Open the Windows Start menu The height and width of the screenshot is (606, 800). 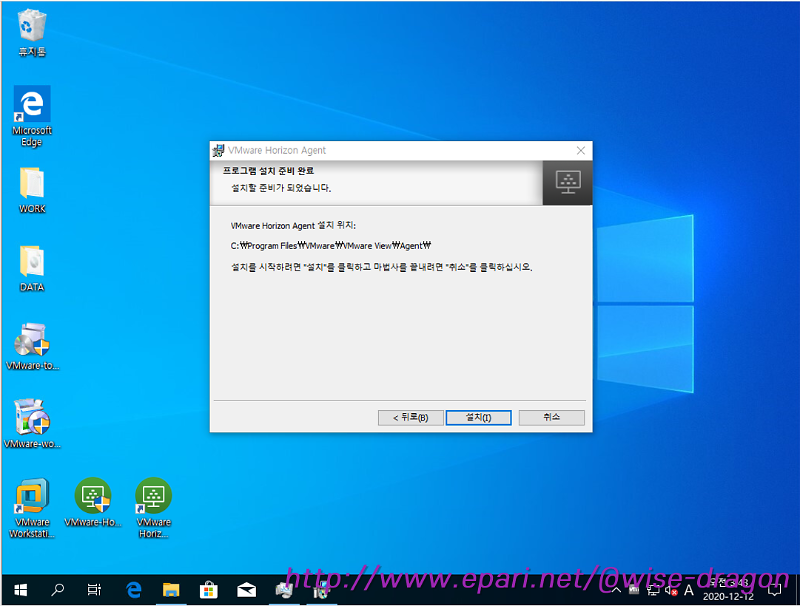tap(20, 590)
